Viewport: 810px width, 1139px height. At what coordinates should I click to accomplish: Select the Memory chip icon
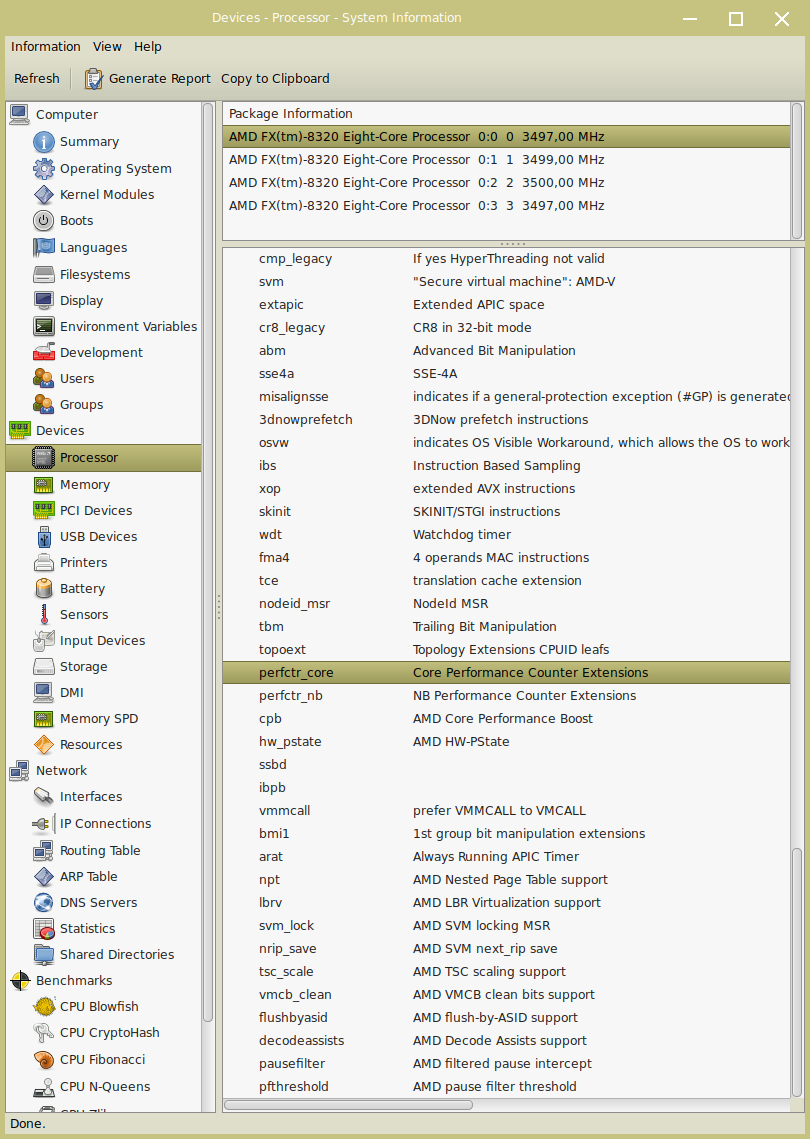44,485
